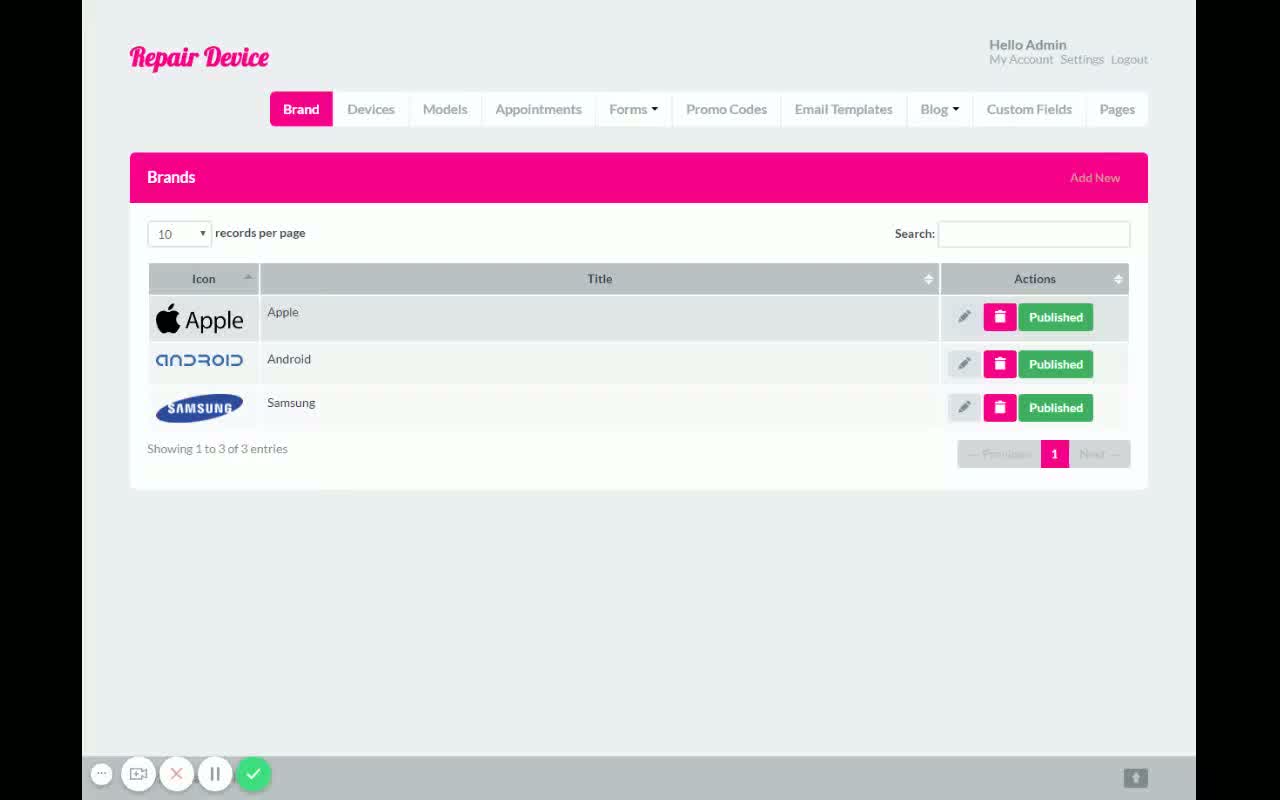
Task: Click the Samsung logo thumbnail
Action: pos(199,408)
